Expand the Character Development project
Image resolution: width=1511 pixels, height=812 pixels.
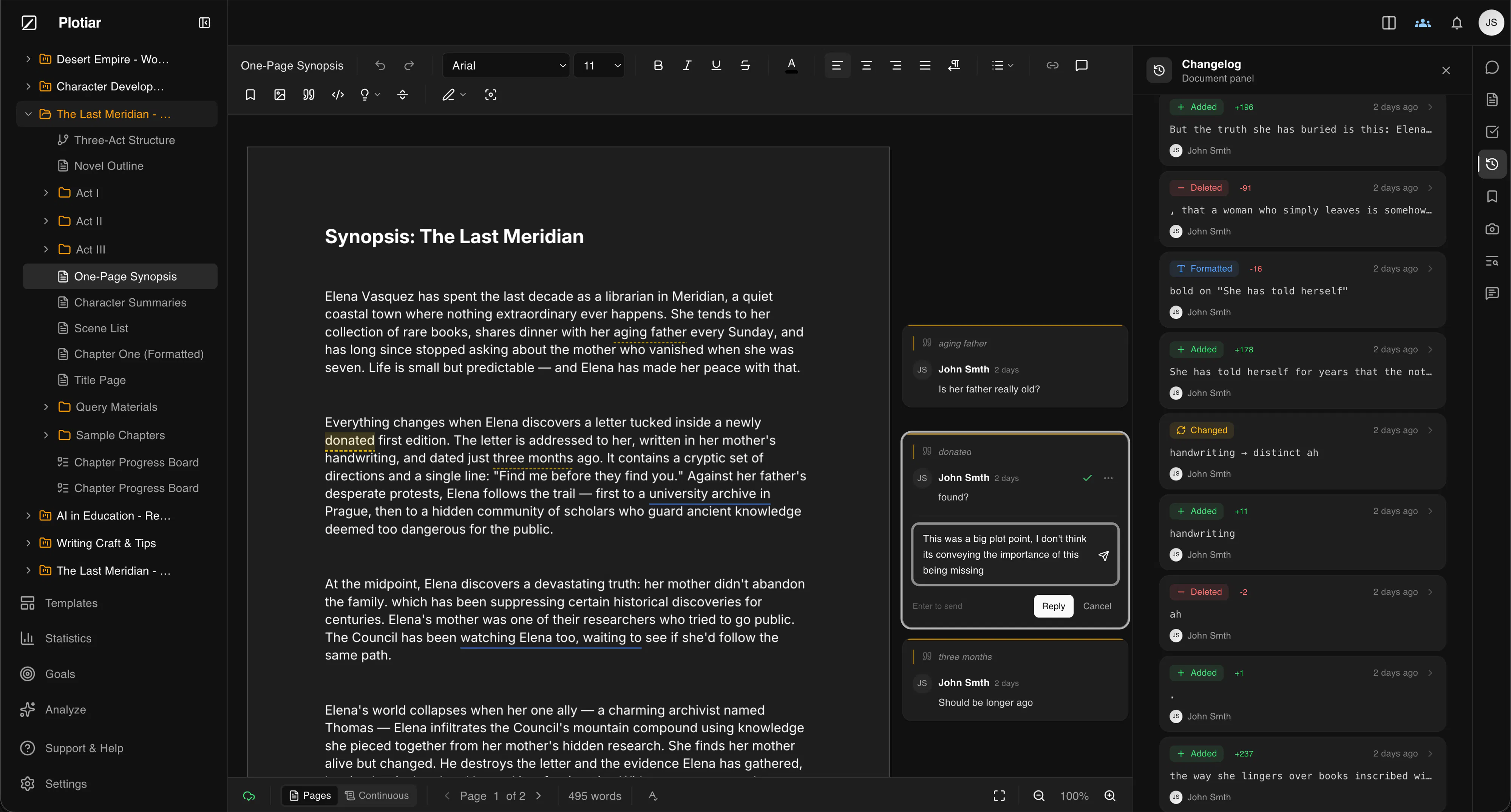[28, 87]
